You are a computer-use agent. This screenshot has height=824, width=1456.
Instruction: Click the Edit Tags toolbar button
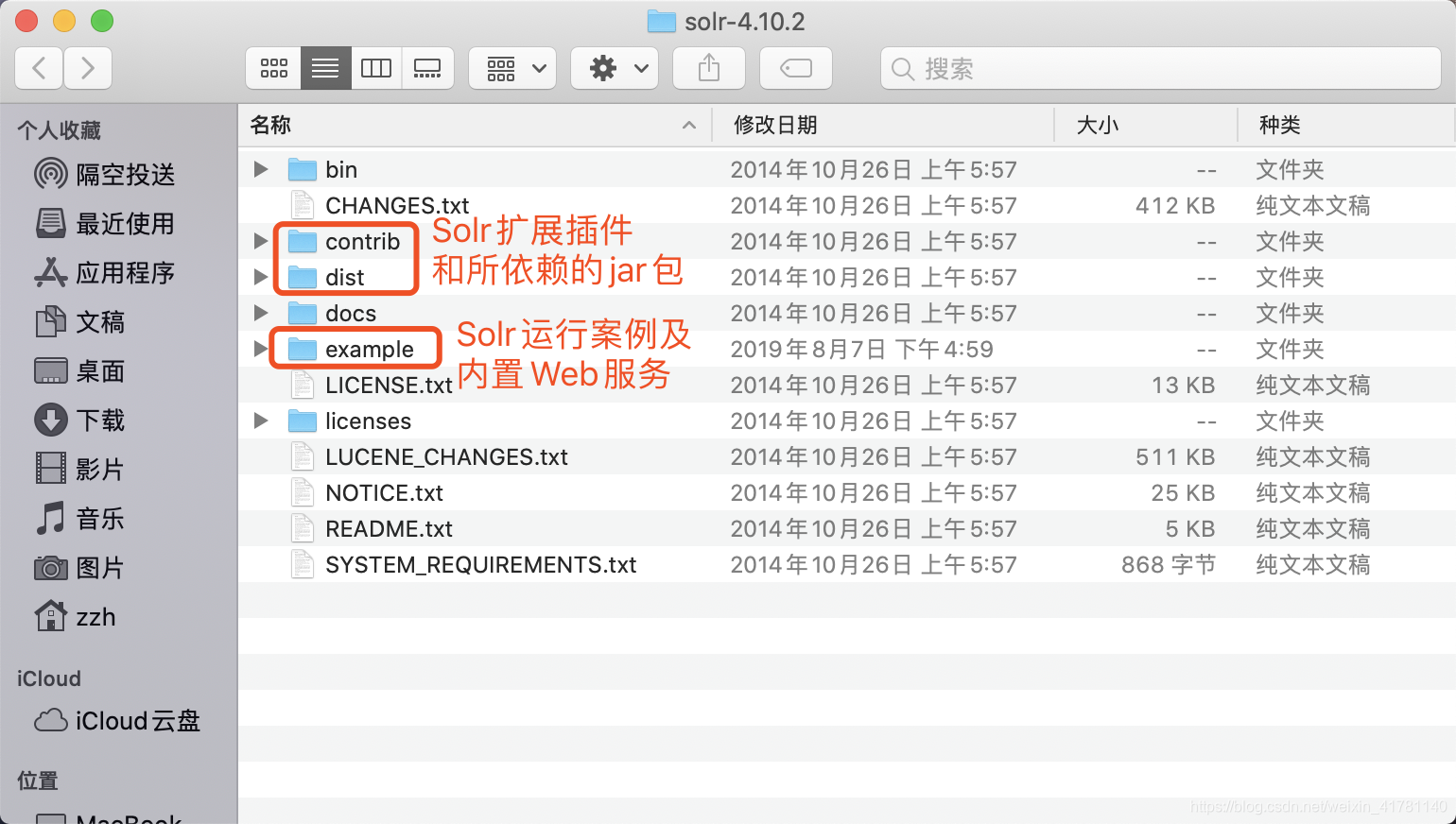(x=796, y=68)
